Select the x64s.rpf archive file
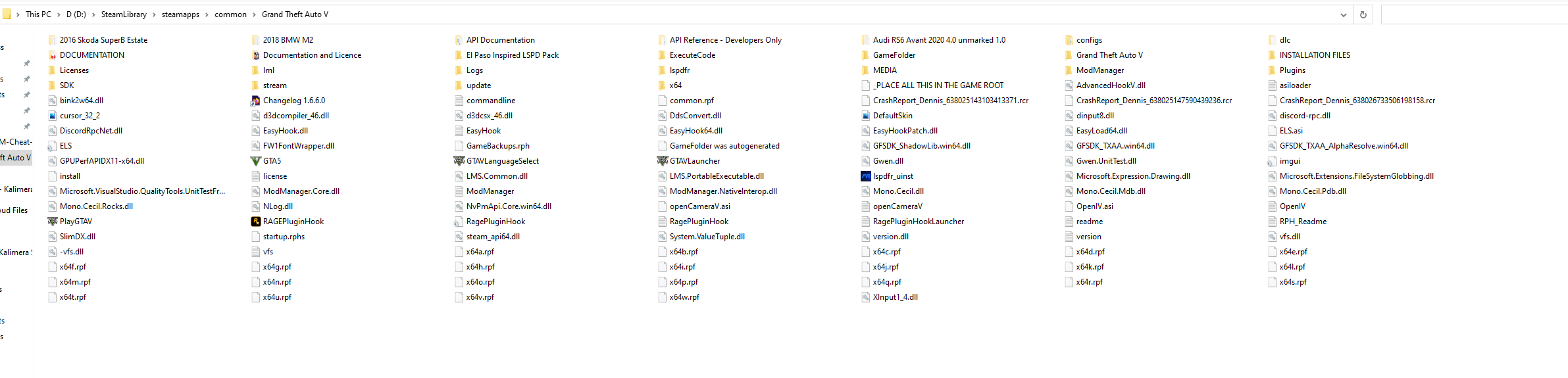The width and height of the screenshot is (1568, 378). 1288,282
